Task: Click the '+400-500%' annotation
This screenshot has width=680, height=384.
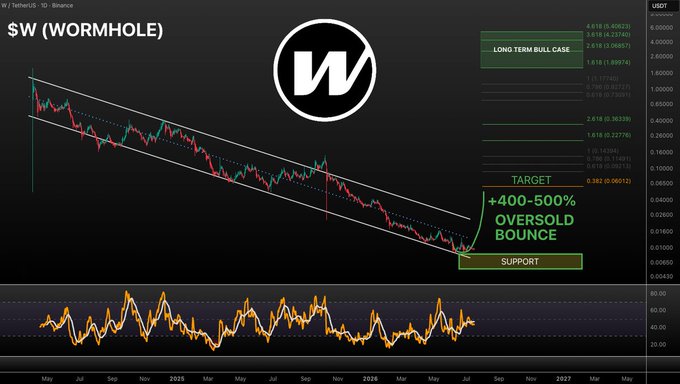Action: 532,201
